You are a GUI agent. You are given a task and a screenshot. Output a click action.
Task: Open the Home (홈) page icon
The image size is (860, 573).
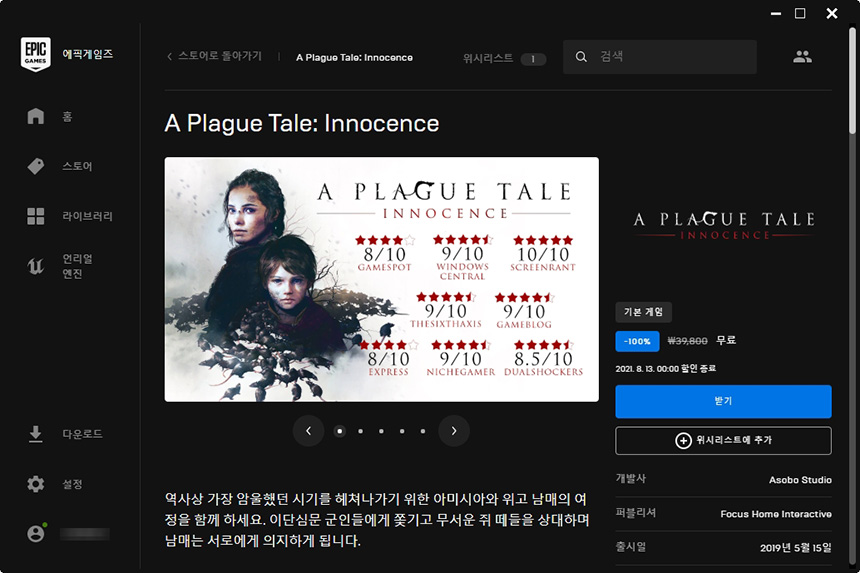[36, 116]
